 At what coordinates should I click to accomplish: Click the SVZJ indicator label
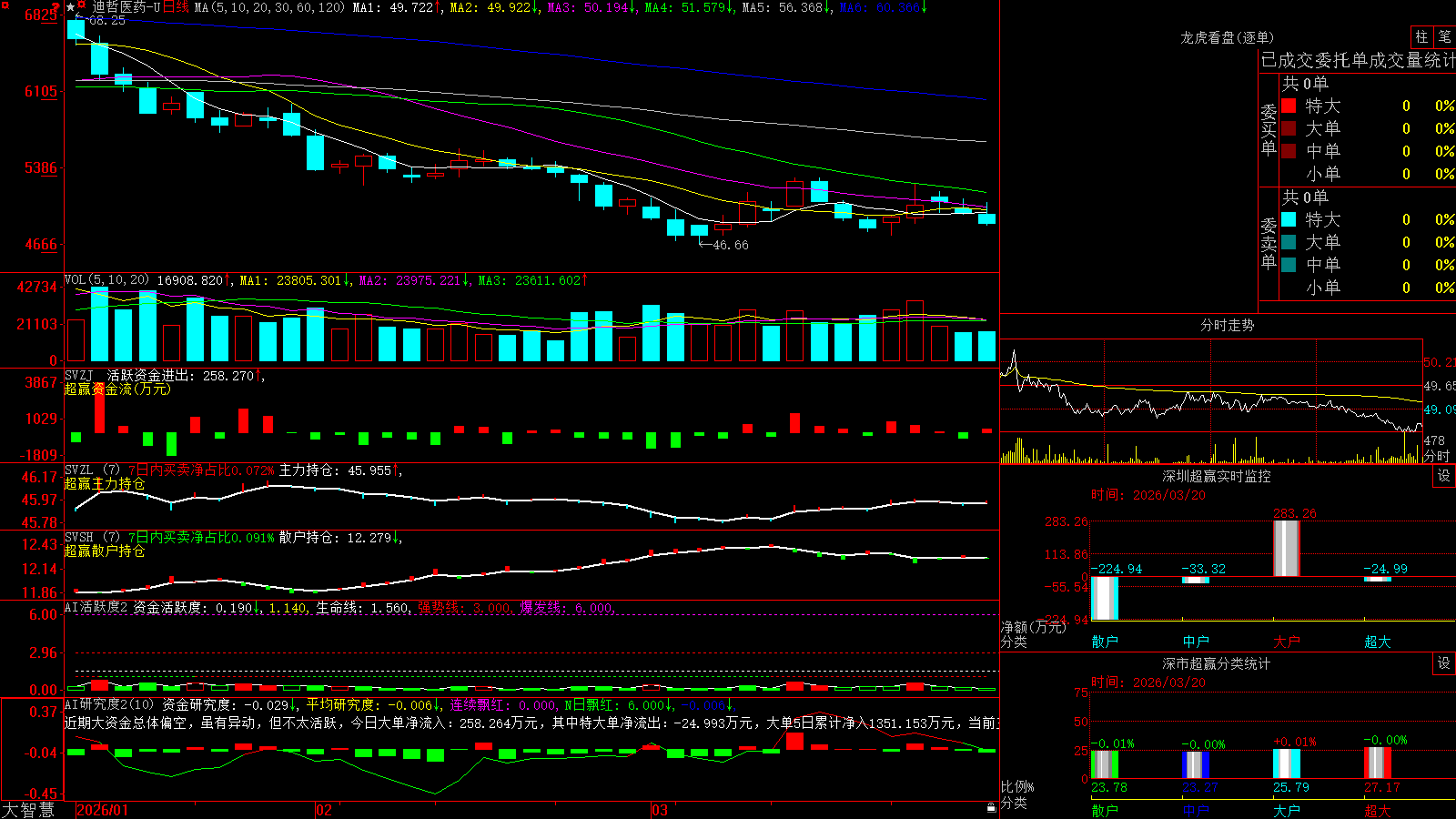tap(79, 375)
